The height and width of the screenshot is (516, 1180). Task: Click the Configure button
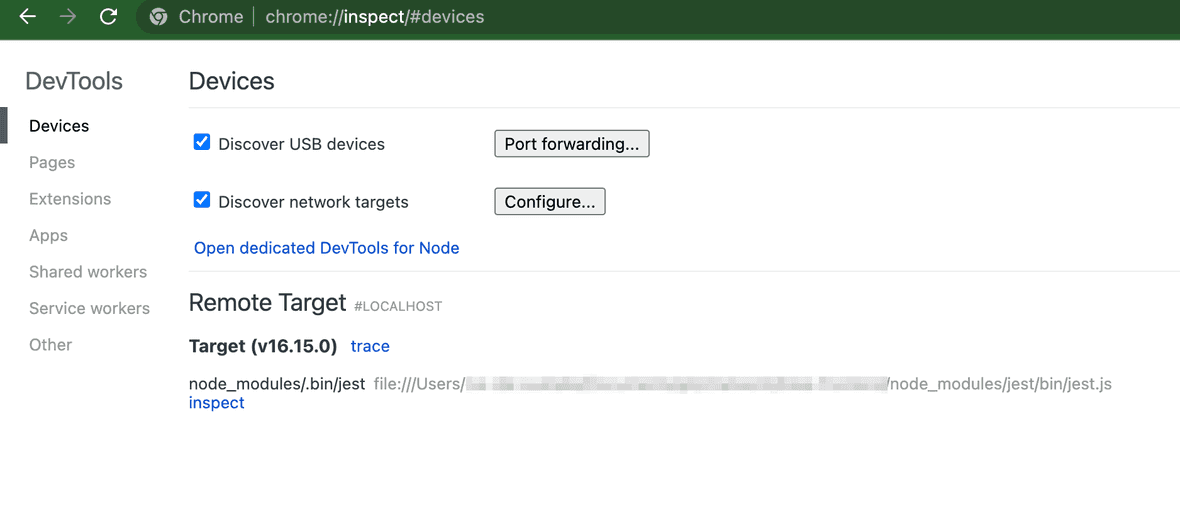(x=549, y=202)
